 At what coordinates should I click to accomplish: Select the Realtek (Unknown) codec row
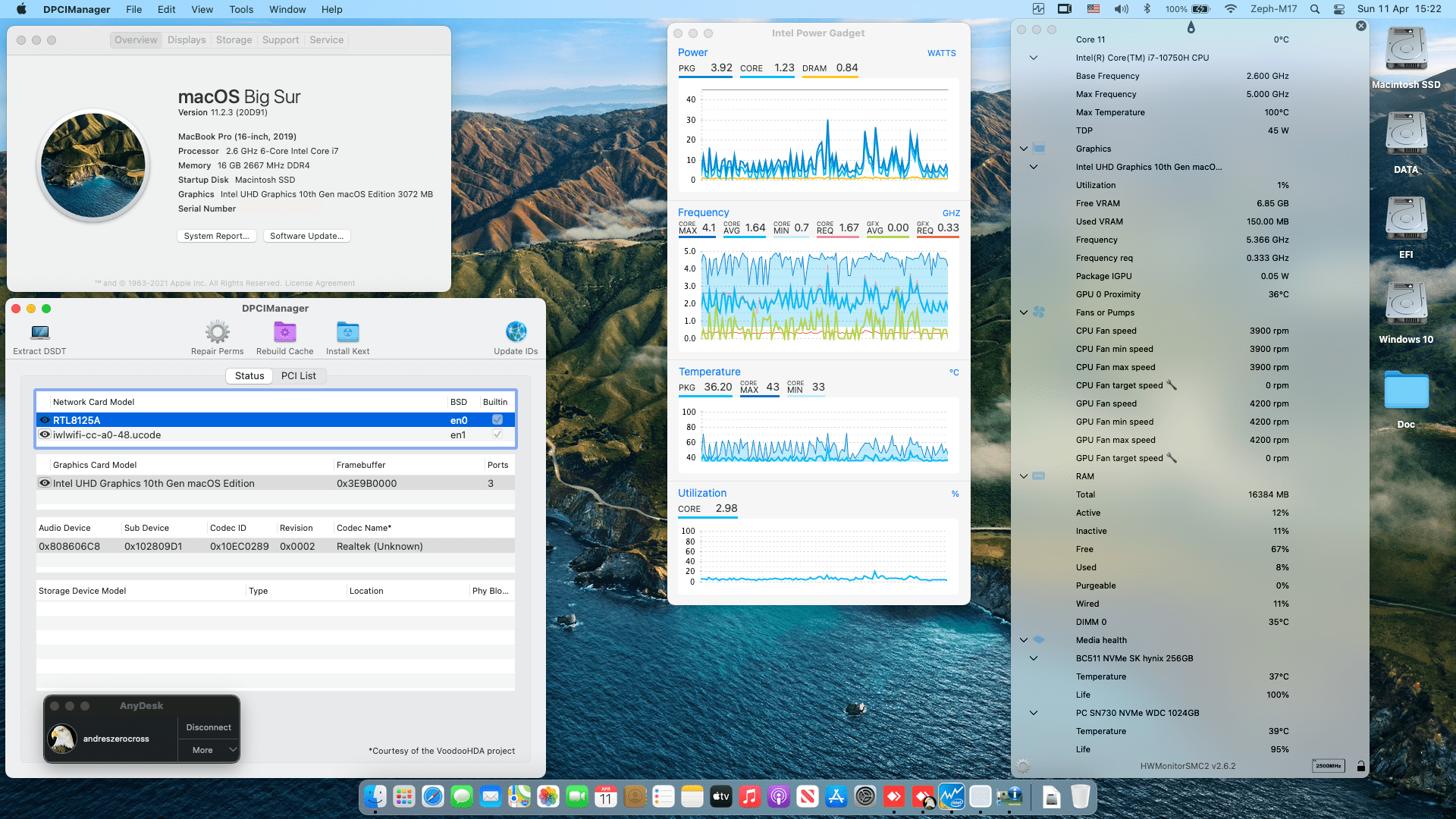[x=275, y=546]
